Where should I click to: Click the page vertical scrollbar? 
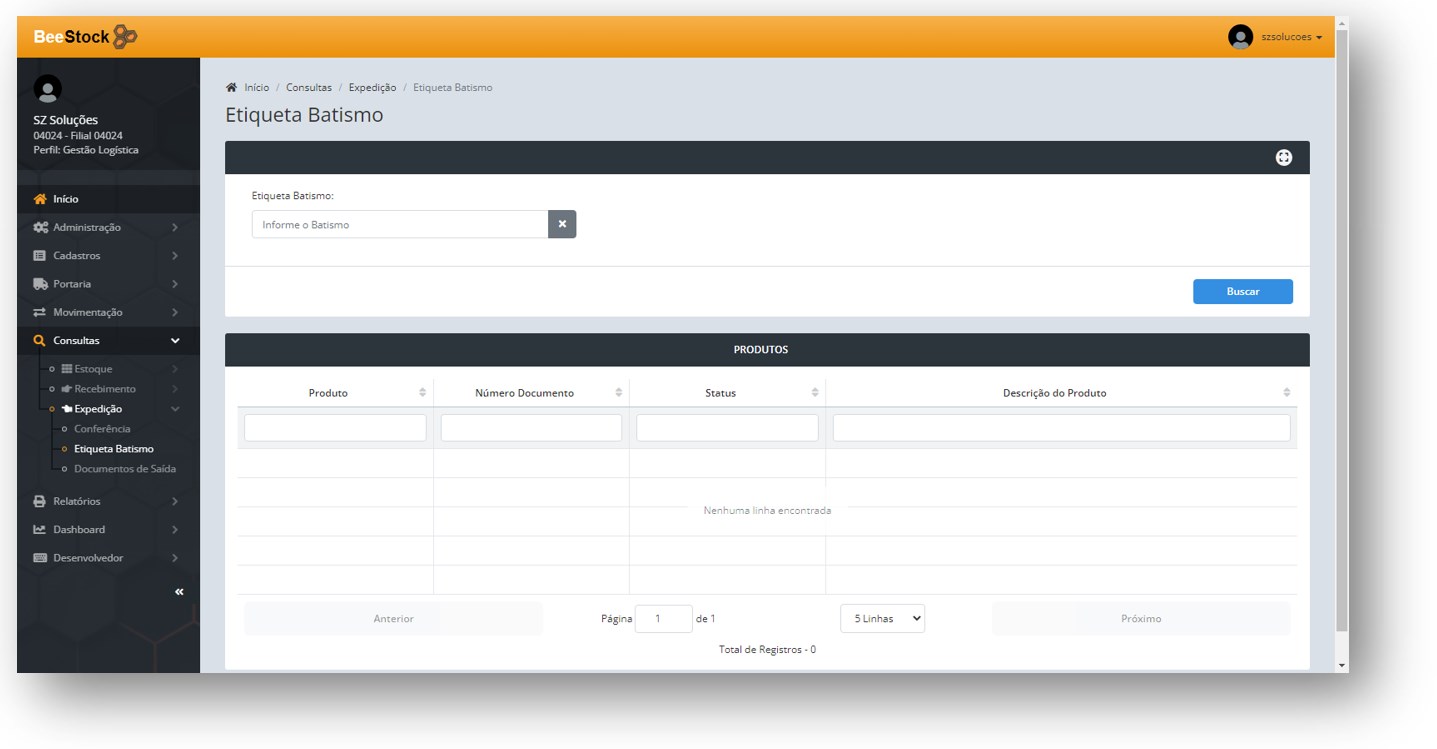[x=1342, y=330]
